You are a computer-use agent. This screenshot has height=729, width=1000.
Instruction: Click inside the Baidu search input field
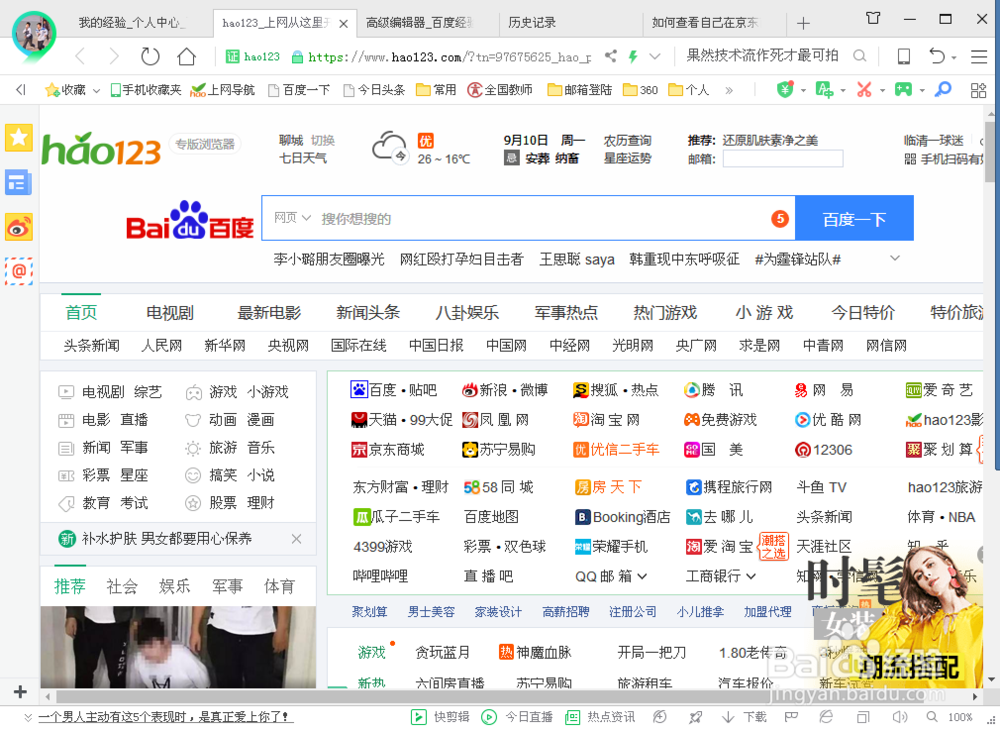(x=500, y=217)
